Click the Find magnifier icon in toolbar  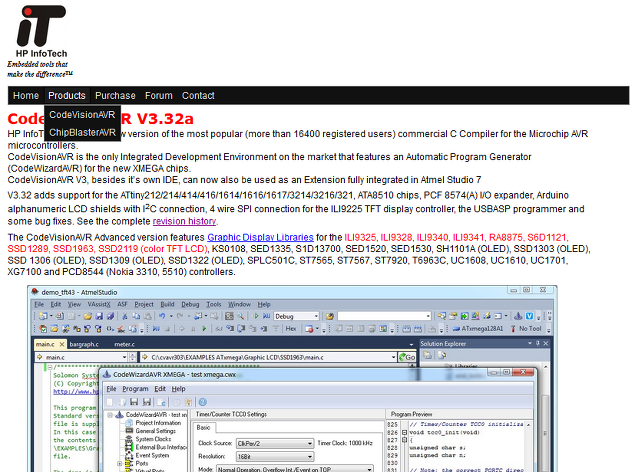tap(241, 316)
